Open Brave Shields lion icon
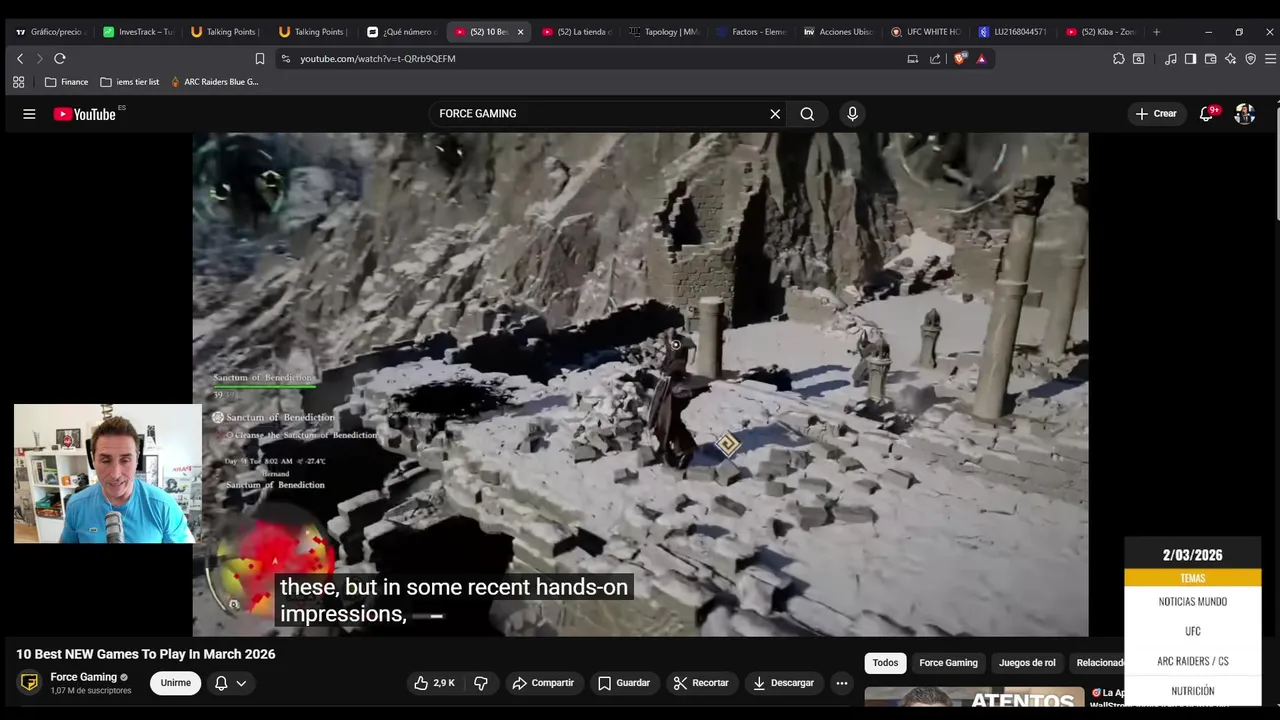Image resolution: width=1280 pixels, height=720 pixels. pyautogui.click(x=960, y=59)
